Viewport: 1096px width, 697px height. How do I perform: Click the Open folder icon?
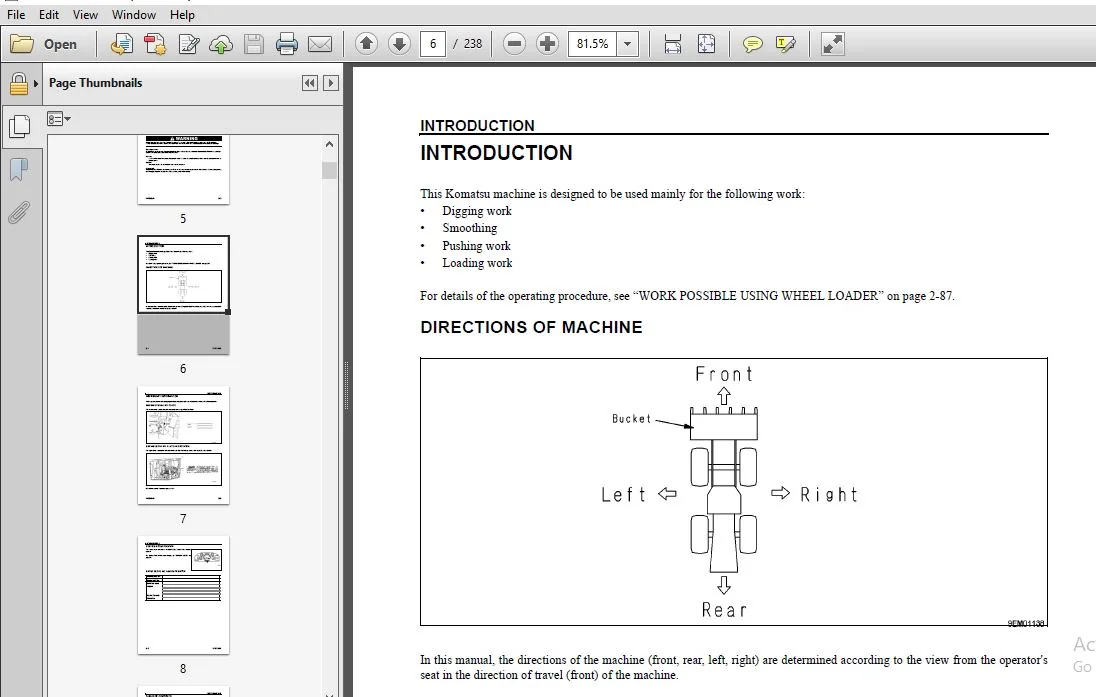pyautogui.click(x=22, y=44)
